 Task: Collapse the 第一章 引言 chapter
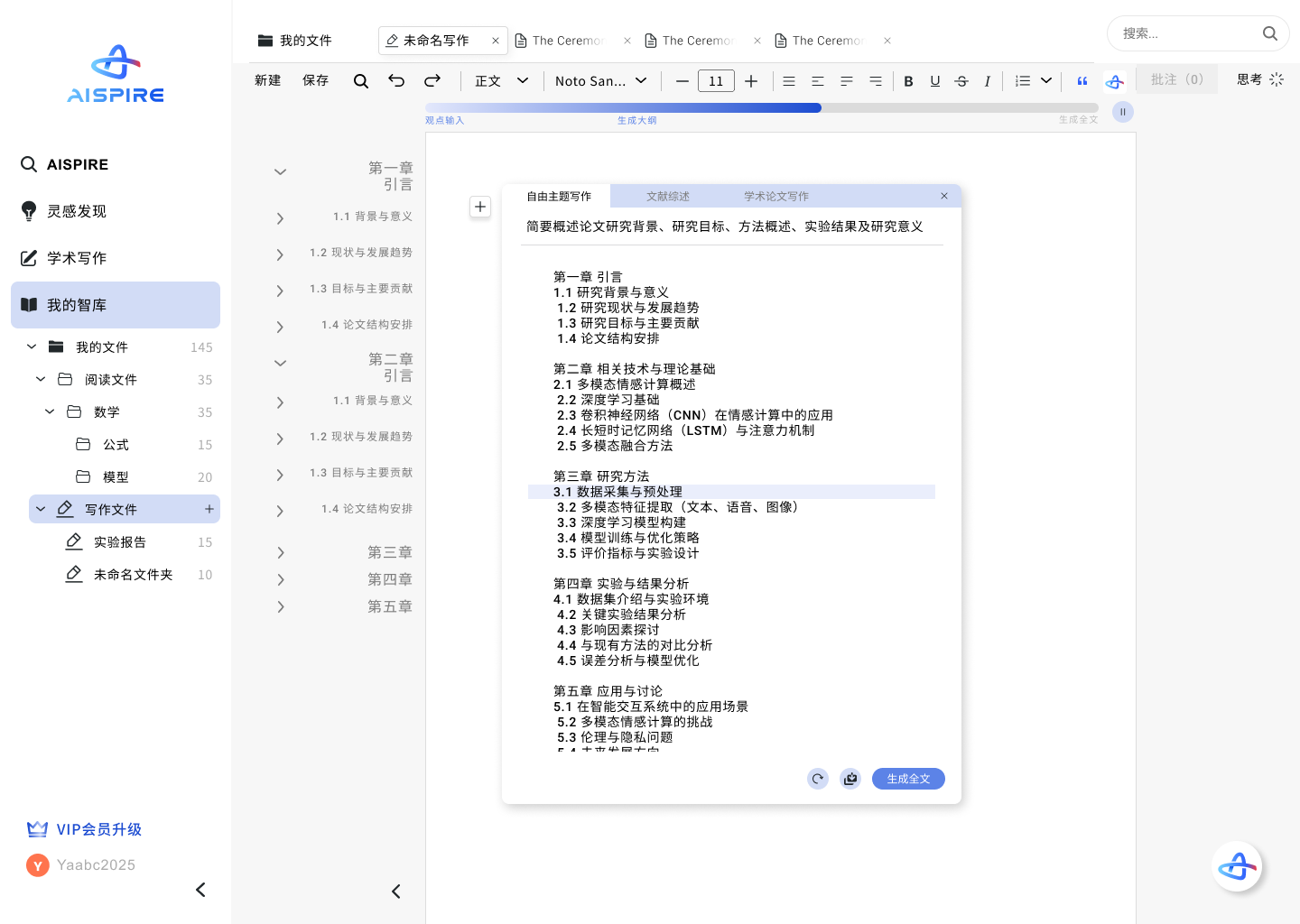(280, 171)
